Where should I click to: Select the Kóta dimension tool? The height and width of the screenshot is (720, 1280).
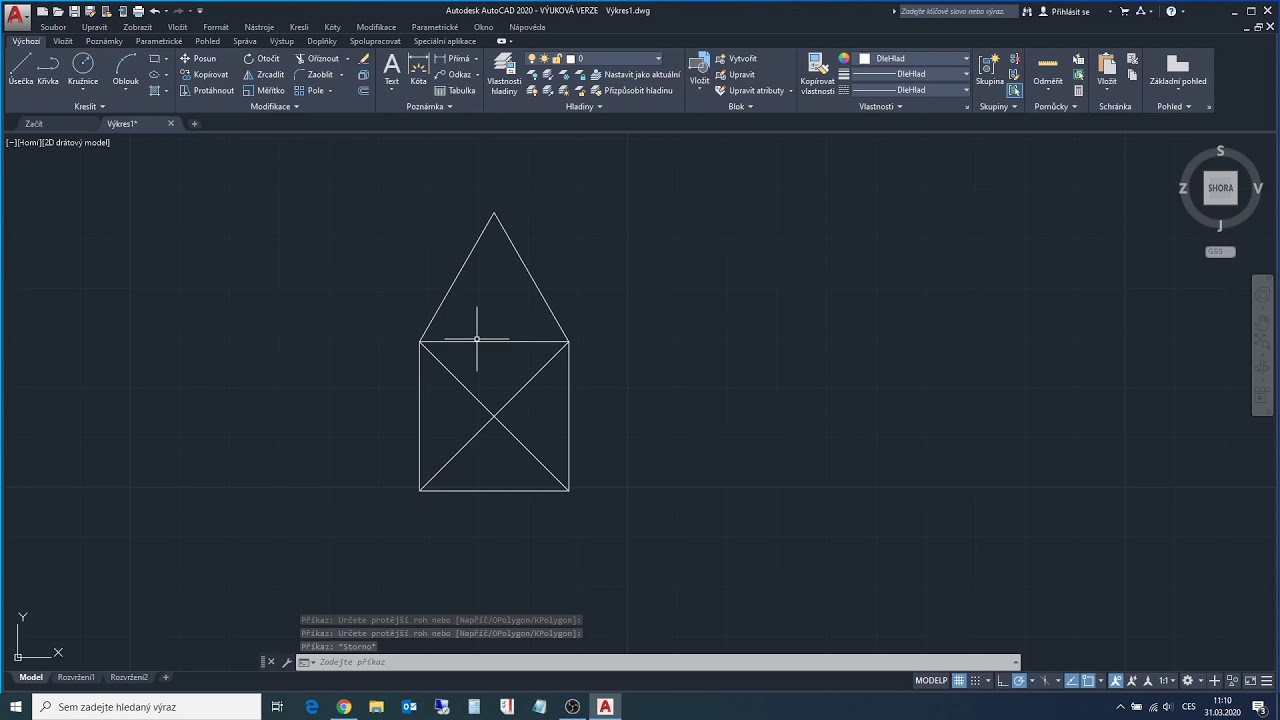pos(419,69)
